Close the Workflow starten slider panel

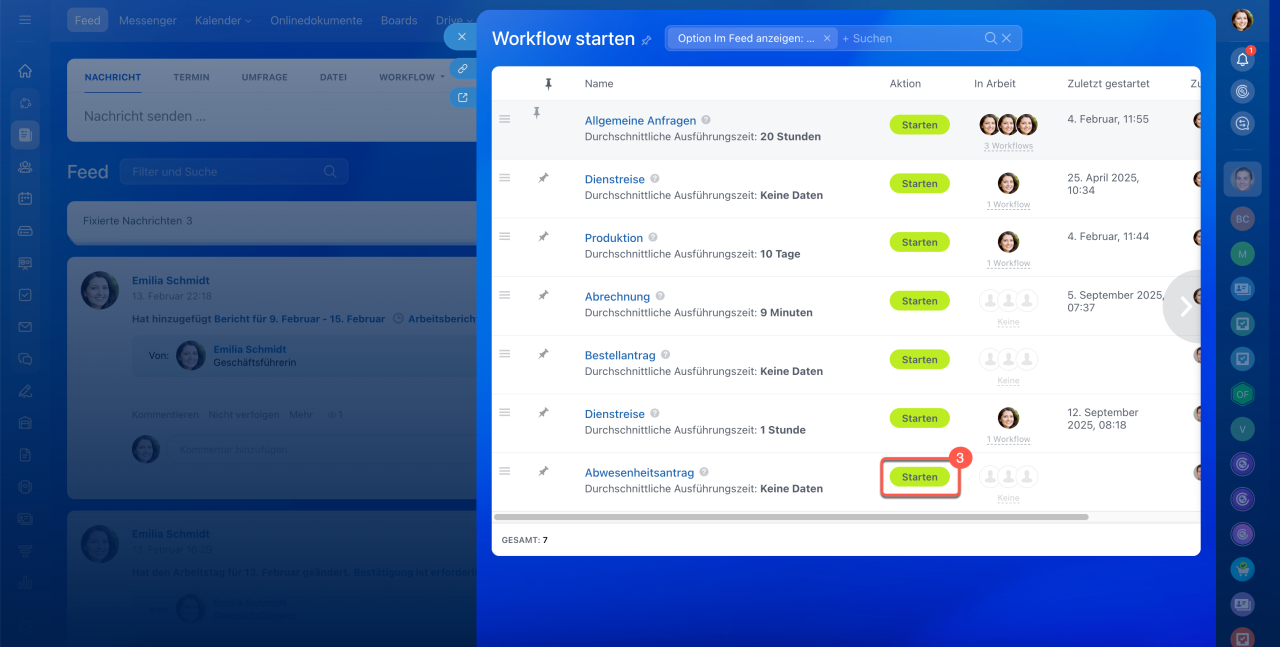(461, 36)
